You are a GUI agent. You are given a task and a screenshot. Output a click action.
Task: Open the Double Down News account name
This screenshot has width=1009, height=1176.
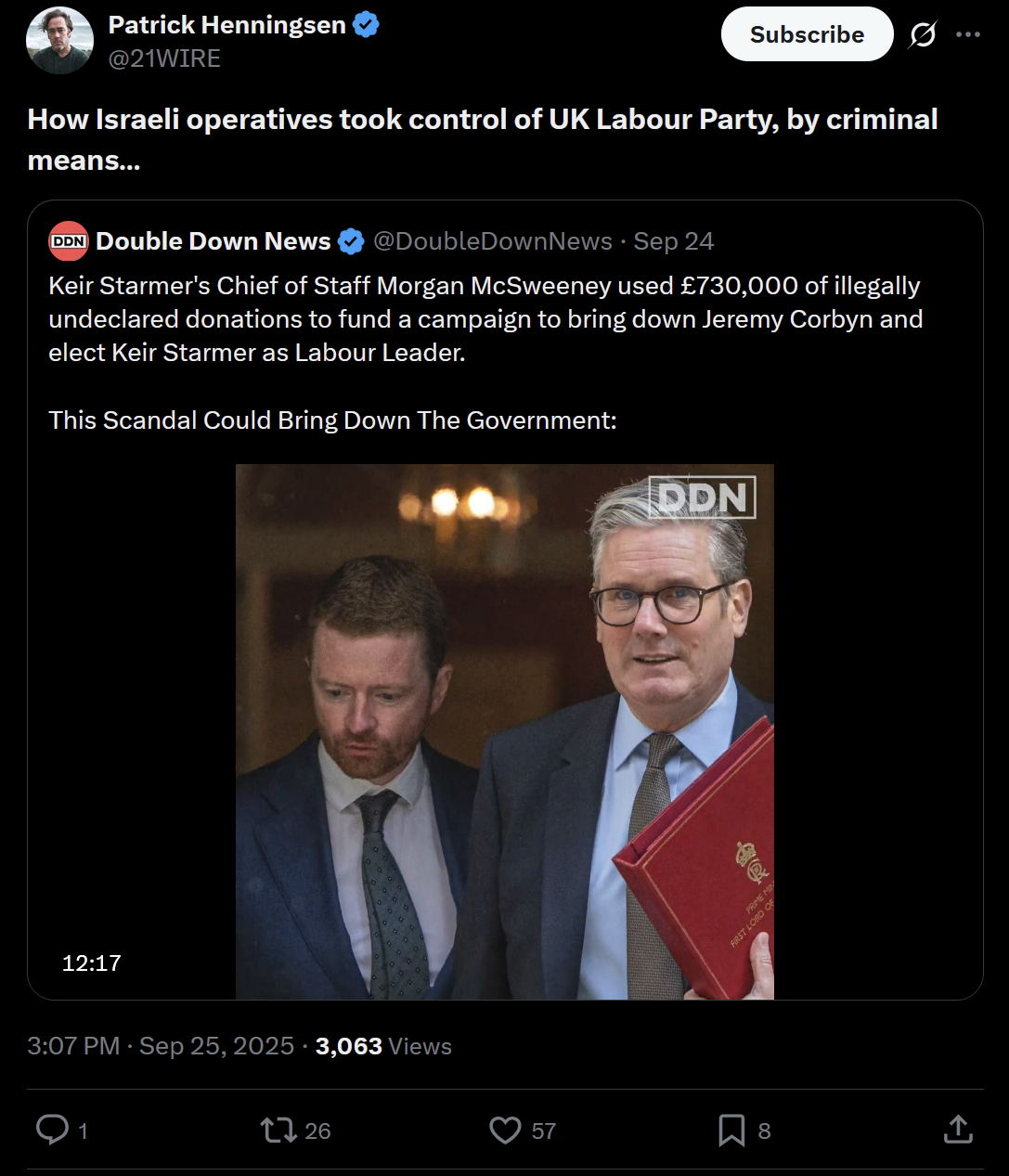[x=213, y=241]
